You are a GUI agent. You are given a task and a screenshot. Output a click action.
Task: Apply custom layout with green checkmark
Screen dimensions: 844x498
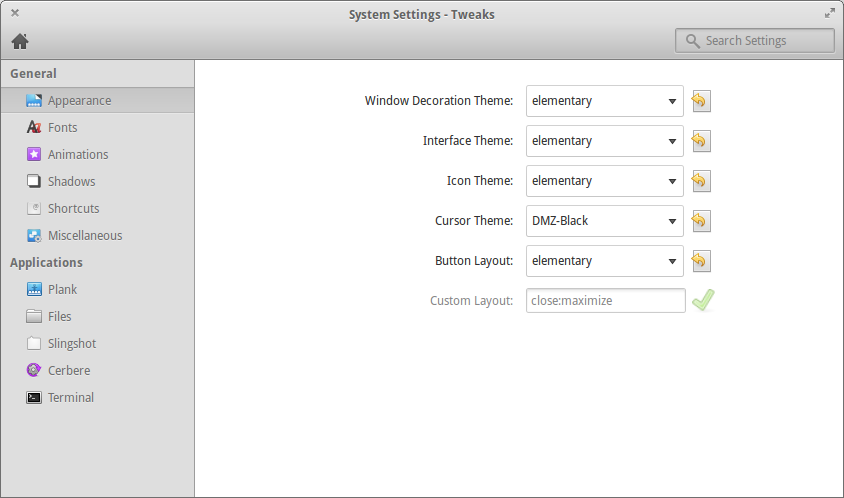tap(703, 300)
